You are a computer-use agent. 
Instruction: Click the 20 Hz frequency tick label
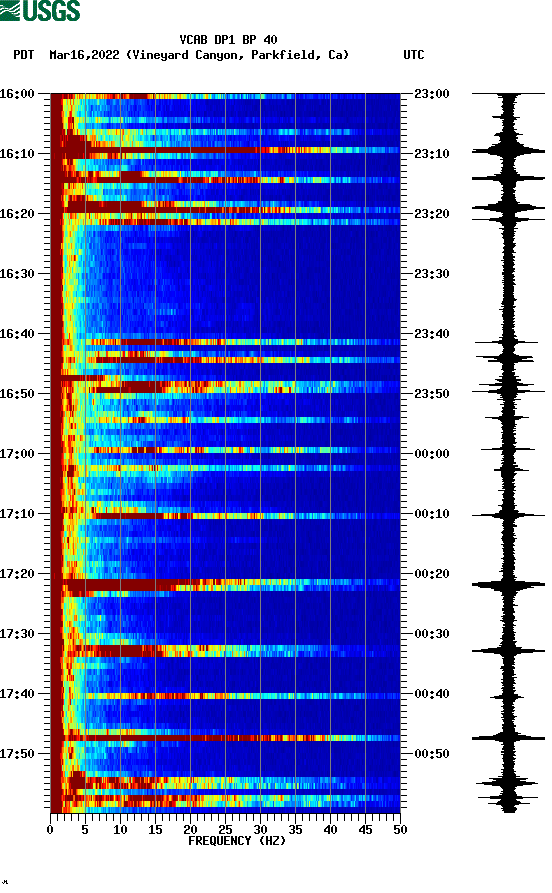190,830
